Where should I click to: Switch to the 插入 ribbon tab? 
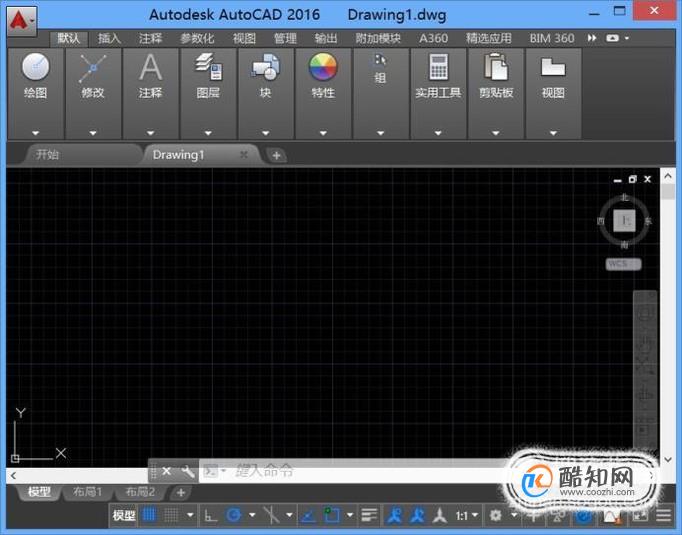pyautogui.click(x=109, y=39)
